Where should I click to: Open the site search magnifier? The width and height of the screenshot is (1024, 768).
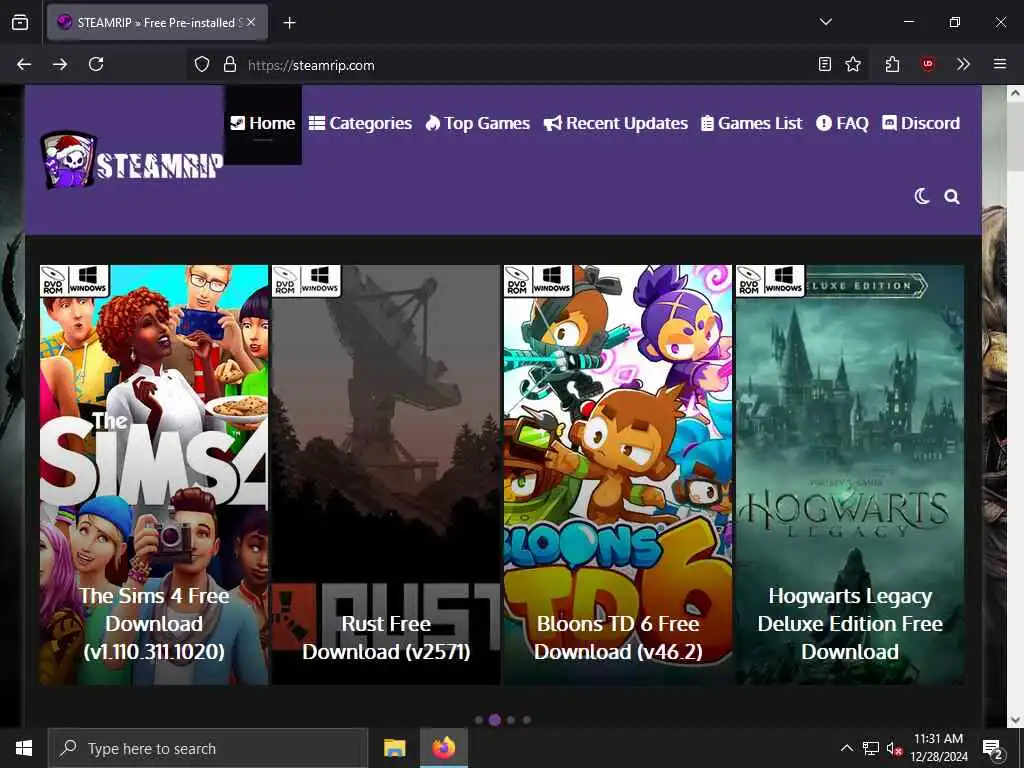[x=952, y=197]
